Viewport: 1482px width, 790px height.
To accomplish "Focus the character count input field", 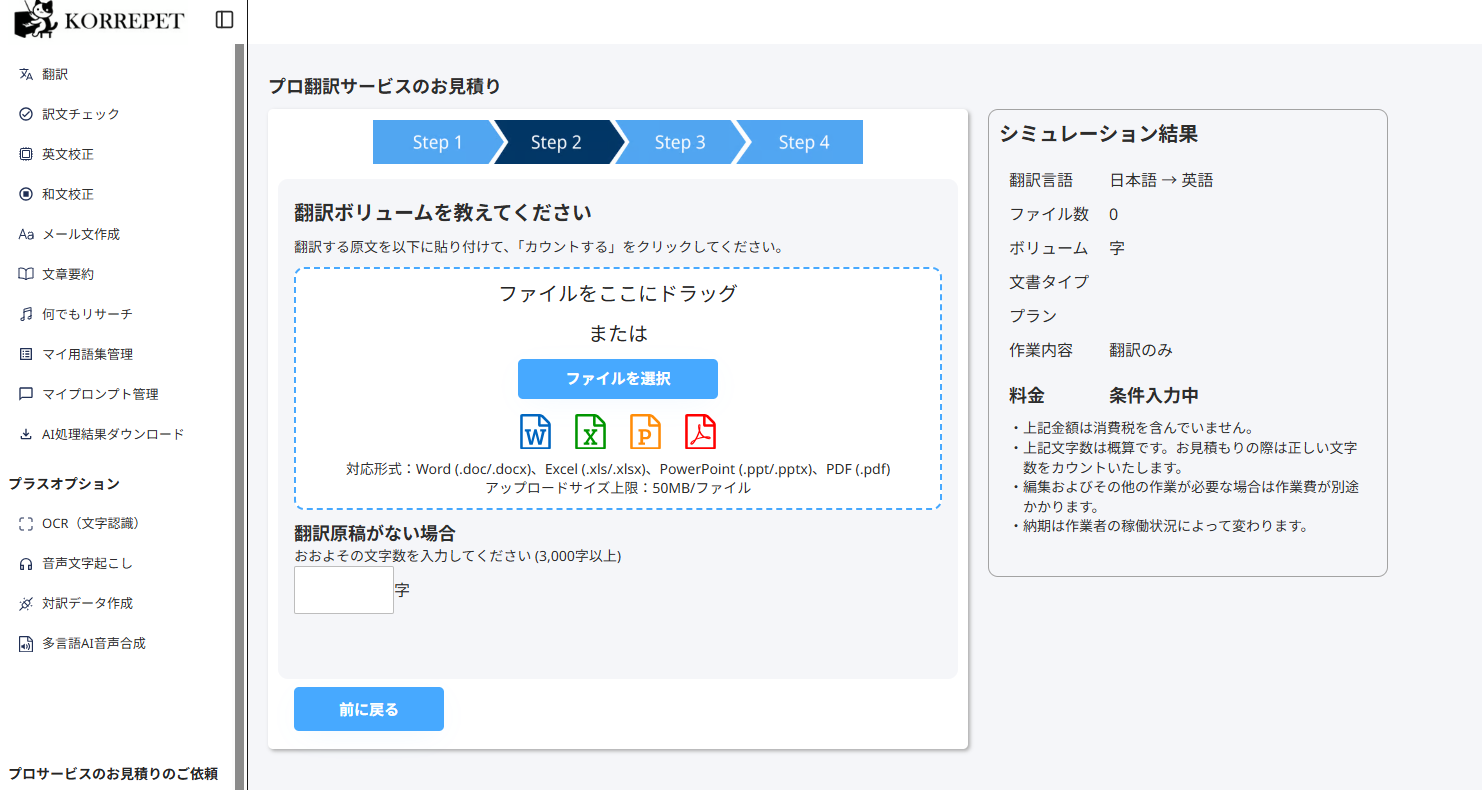I will (344, 590).
